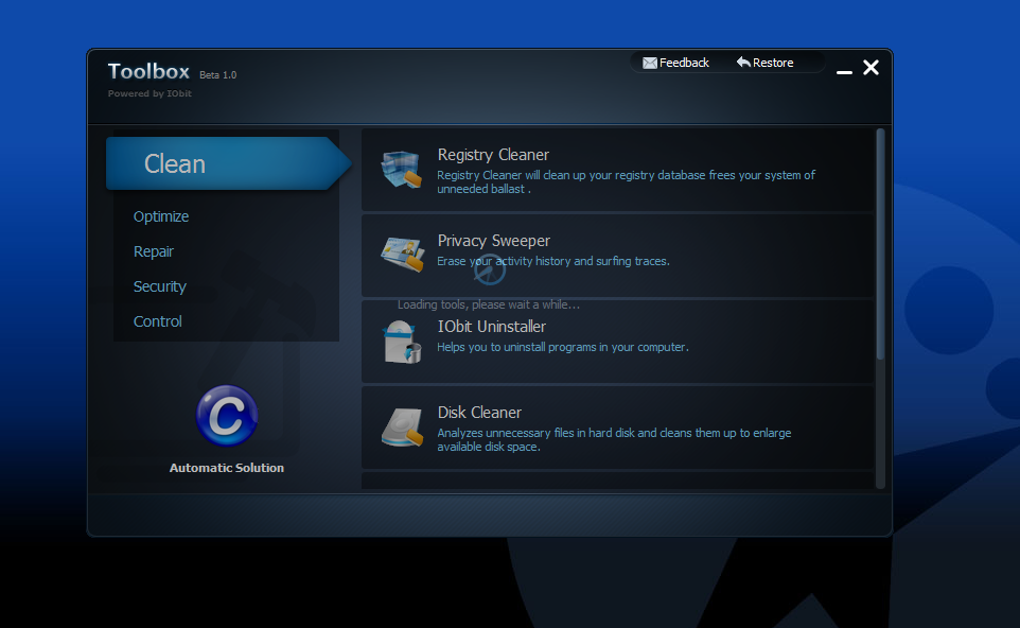1020x628 pixels.
Task: Select the highlighted Clean tab
Action: pyautogui.click(x=175, y=163)
